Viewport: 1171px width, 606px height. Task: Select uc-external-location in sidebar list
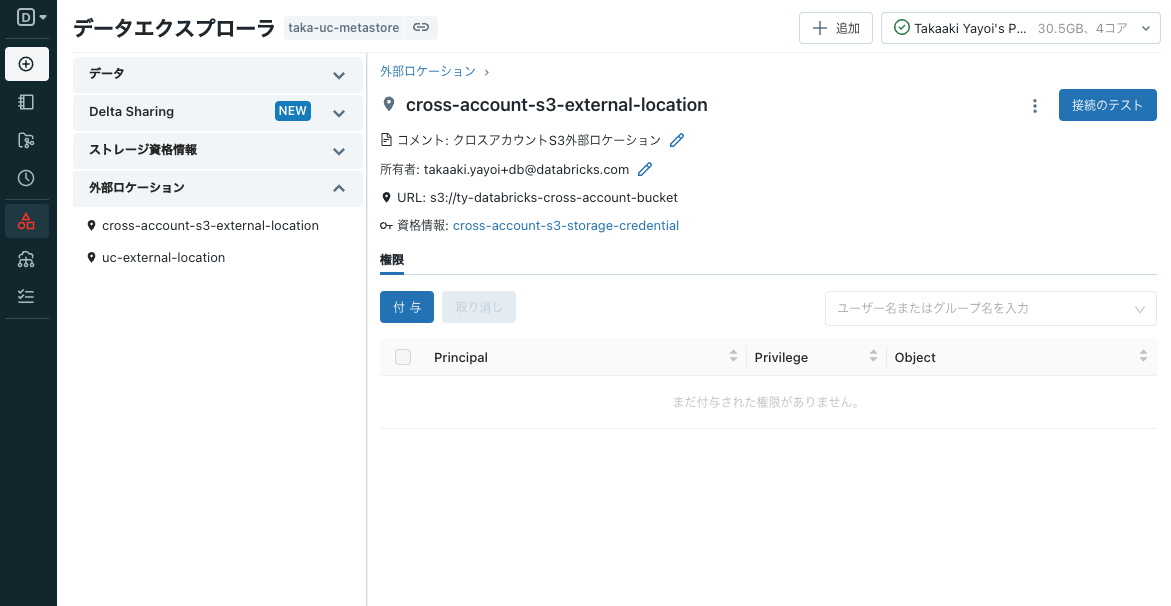pos(163,258)
